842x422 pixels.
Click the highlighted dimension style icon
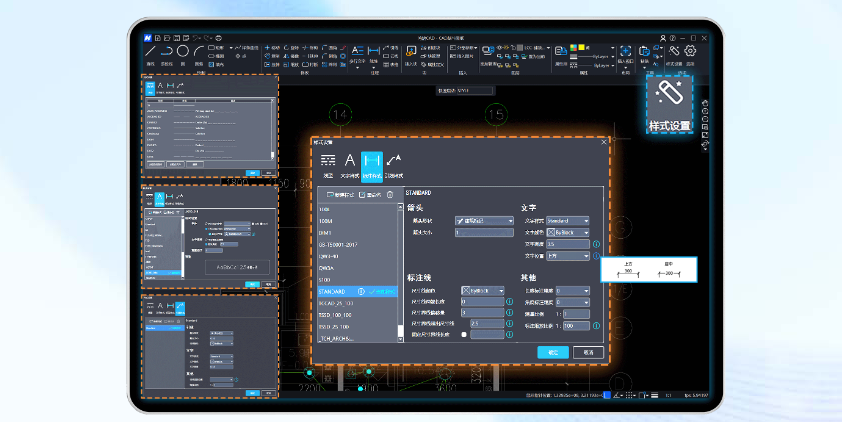click(372, 163)
